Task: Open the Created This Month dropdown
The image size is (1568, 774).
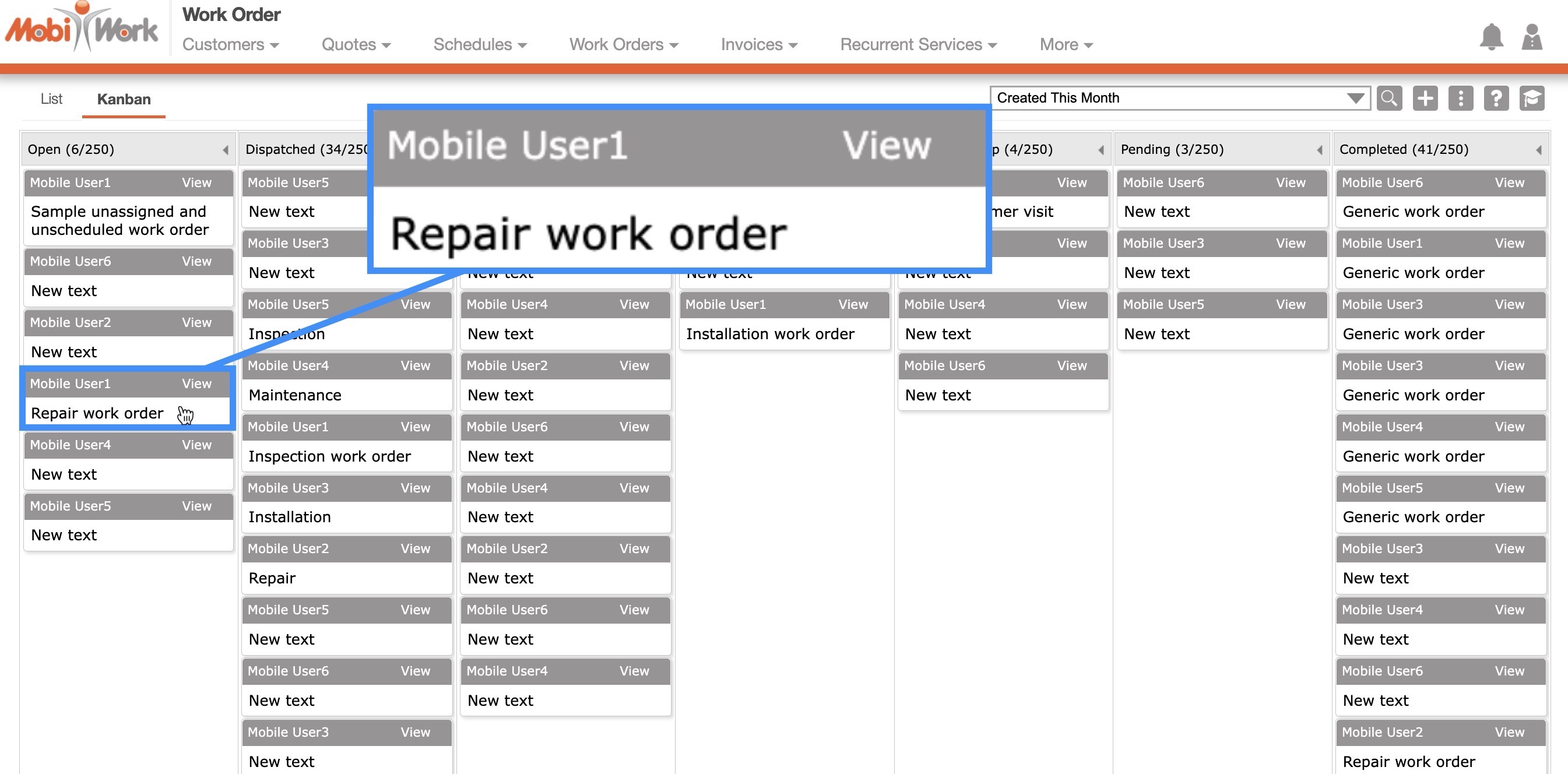Action: pos(1179,98)
